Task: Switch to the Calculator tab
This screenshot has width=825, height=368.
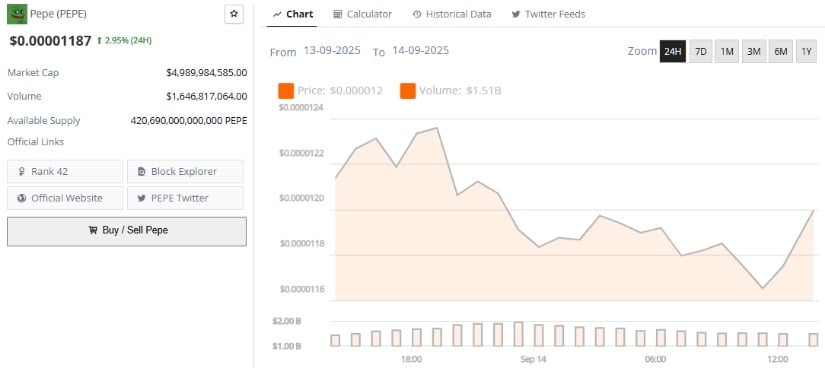Action: click(363, 14)
